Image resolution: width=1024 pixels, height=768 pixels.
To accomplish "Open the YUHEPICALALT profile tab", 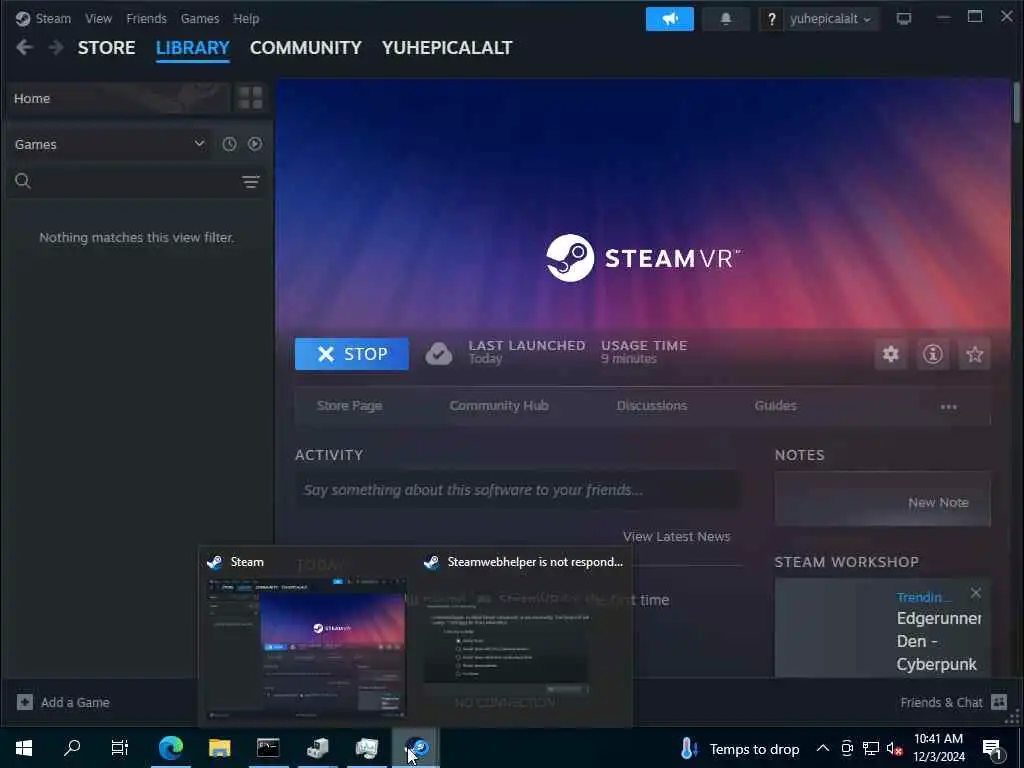I will tap(447, 48).
